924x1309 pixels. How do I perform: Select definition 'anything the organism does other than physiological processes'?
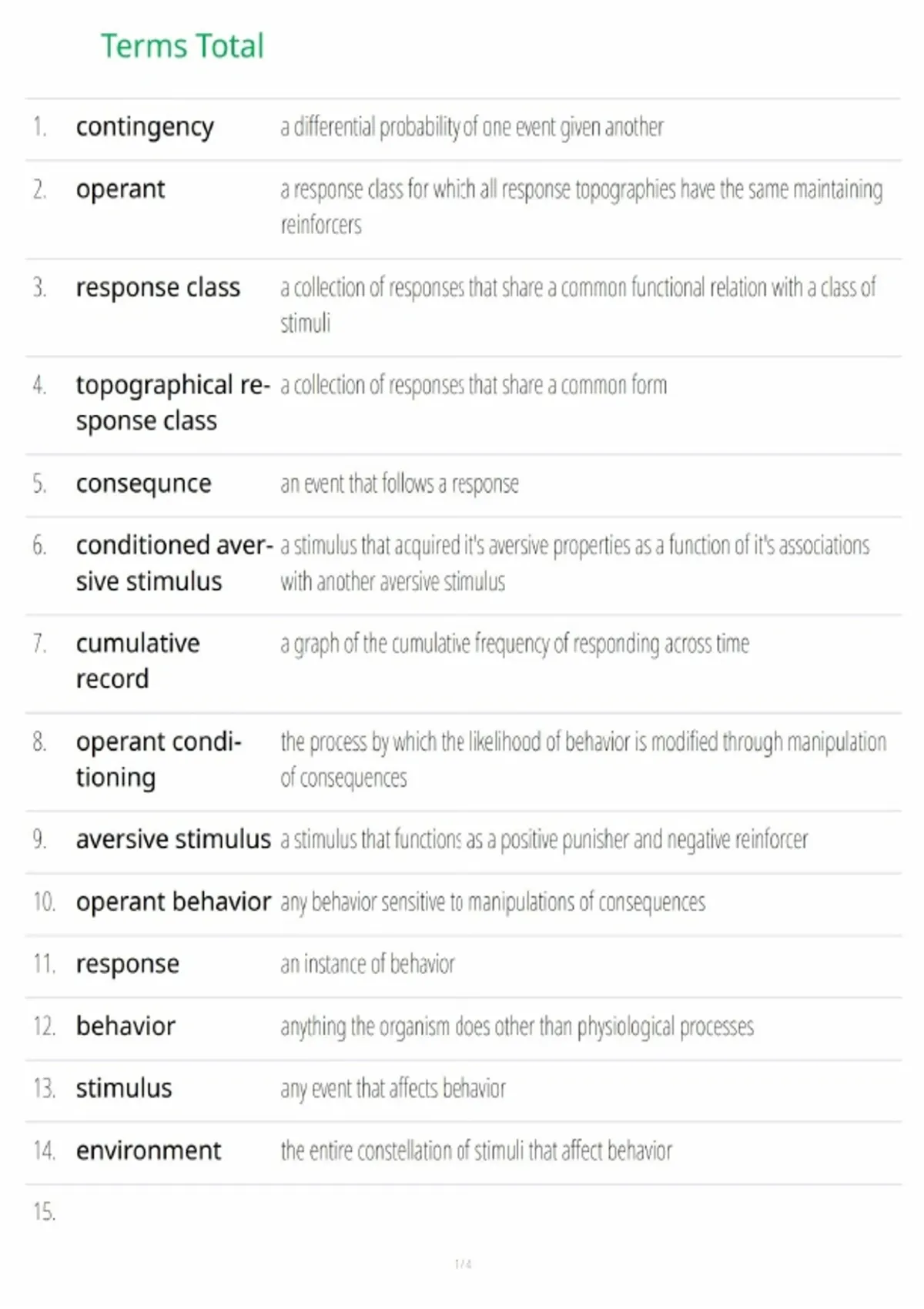pyautogui.click(x=517, y=1026)
